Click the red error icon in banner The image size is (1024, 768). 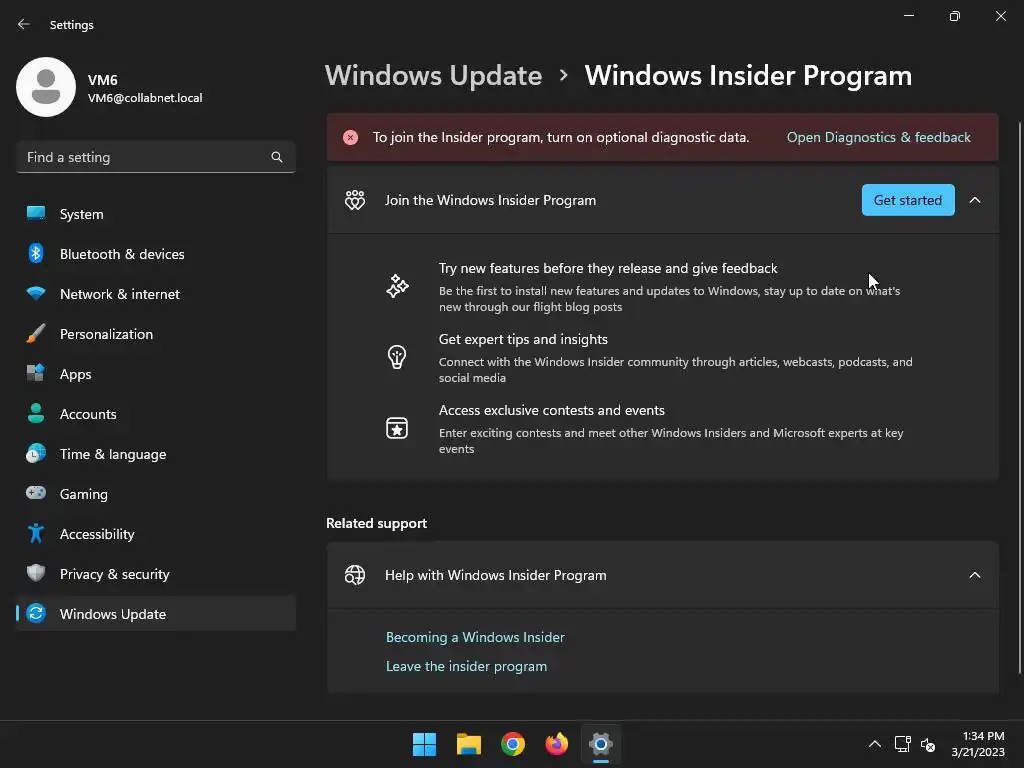[351, 137]
